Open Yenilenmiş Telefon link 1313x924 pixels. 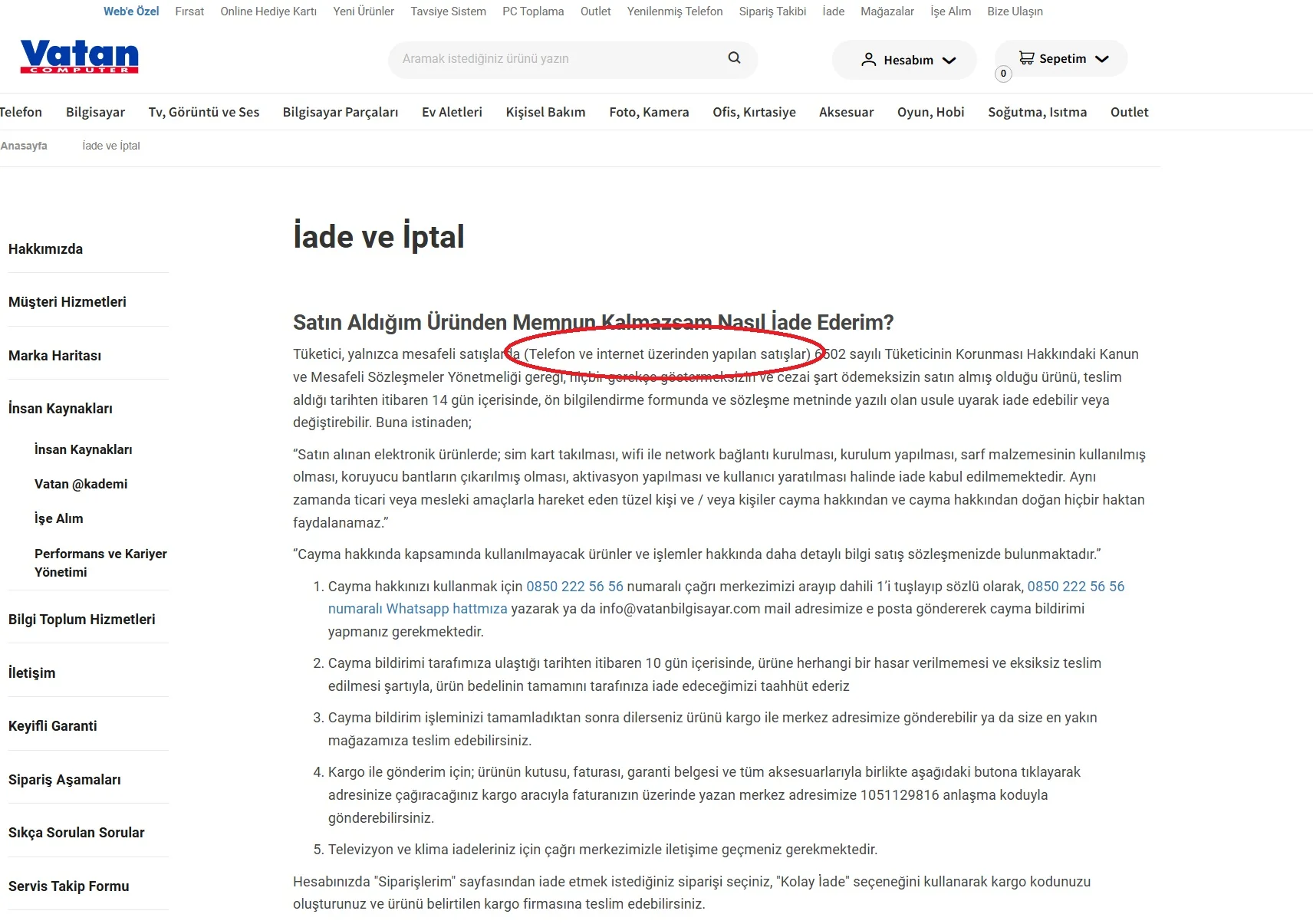(x=675, y=12)
